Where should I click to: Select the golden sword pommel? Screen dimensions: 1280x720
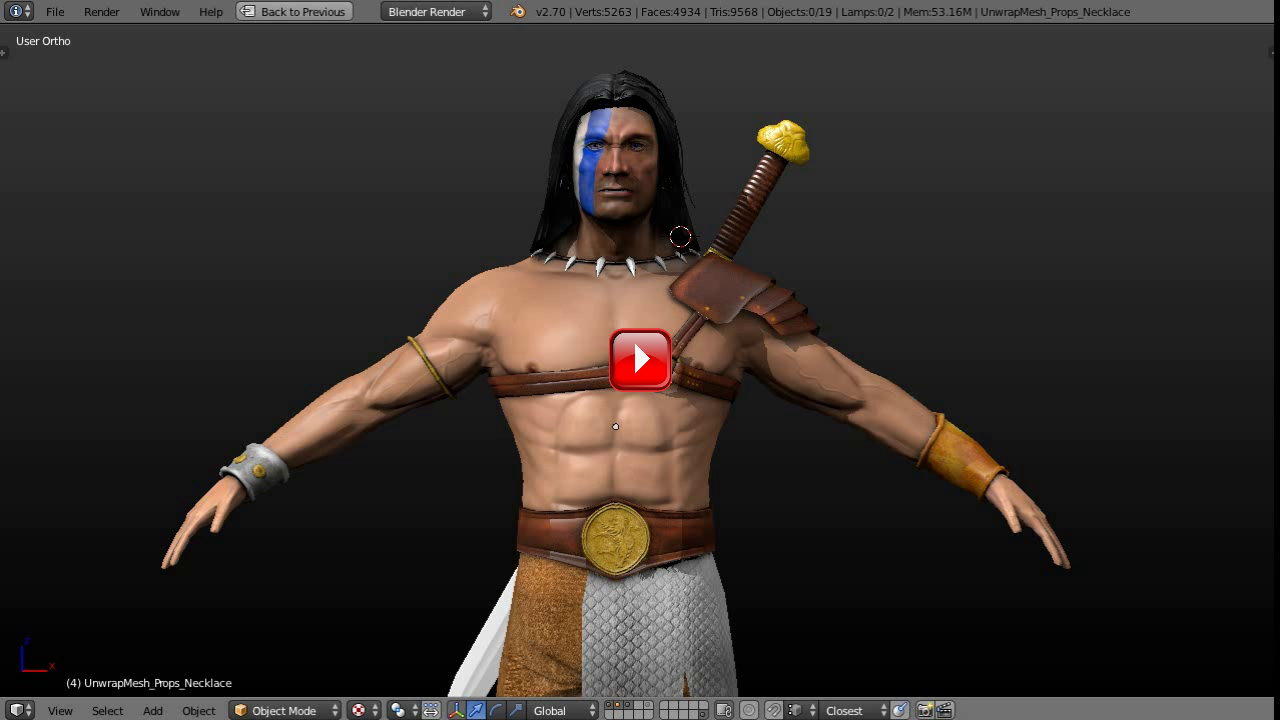coord(783,141)
